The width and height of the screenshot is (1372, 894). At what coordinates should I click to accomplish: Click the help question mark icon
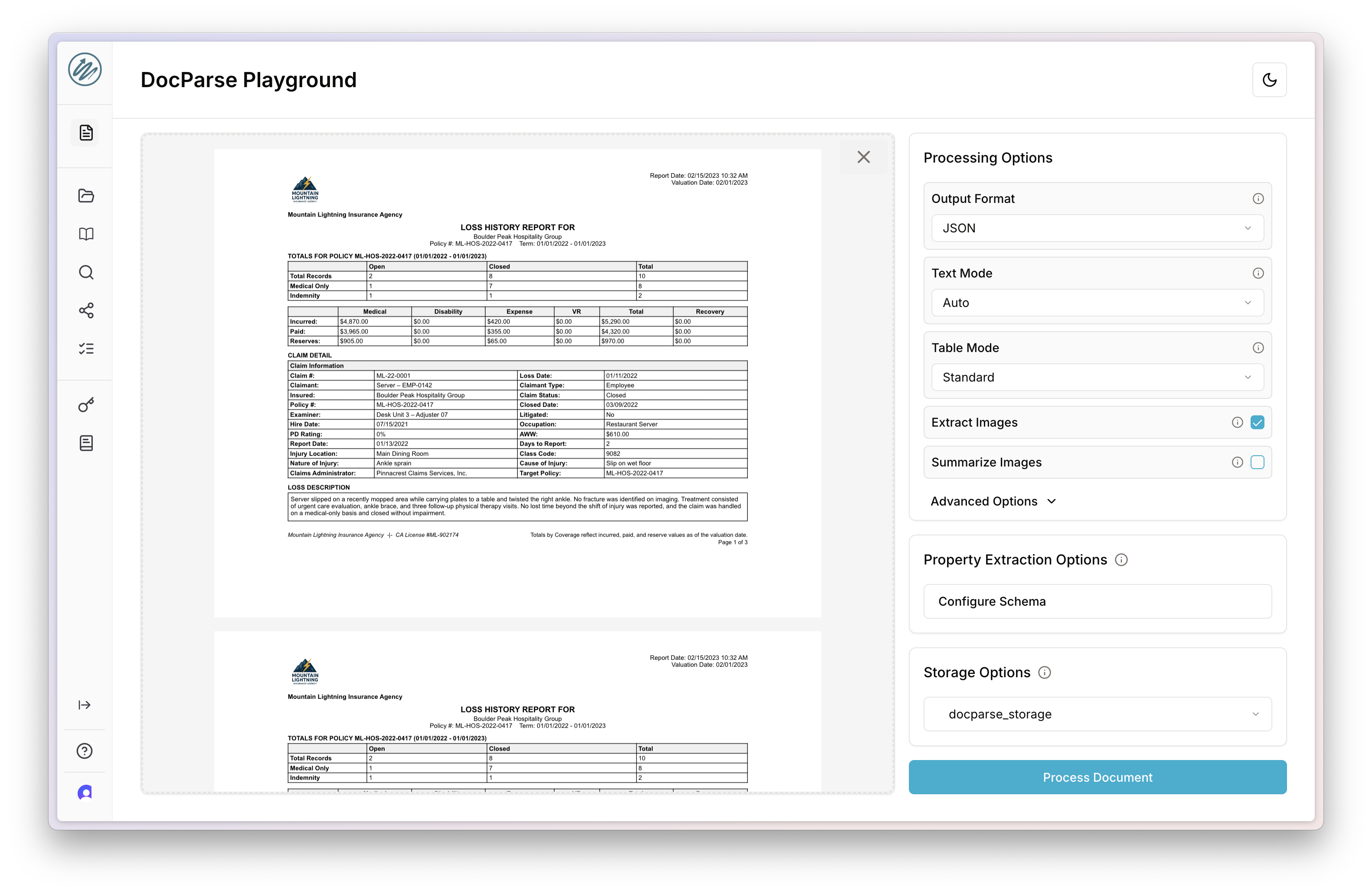click(x=85, y=750)
